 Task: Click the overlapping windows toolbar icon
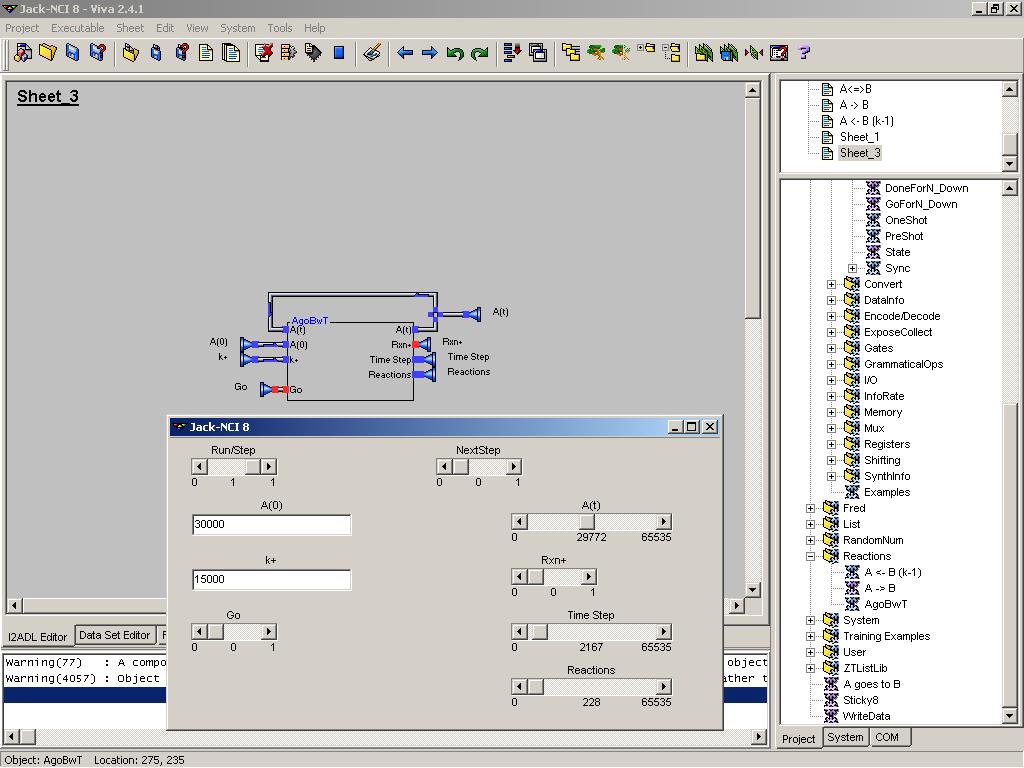tap(538, 52)
